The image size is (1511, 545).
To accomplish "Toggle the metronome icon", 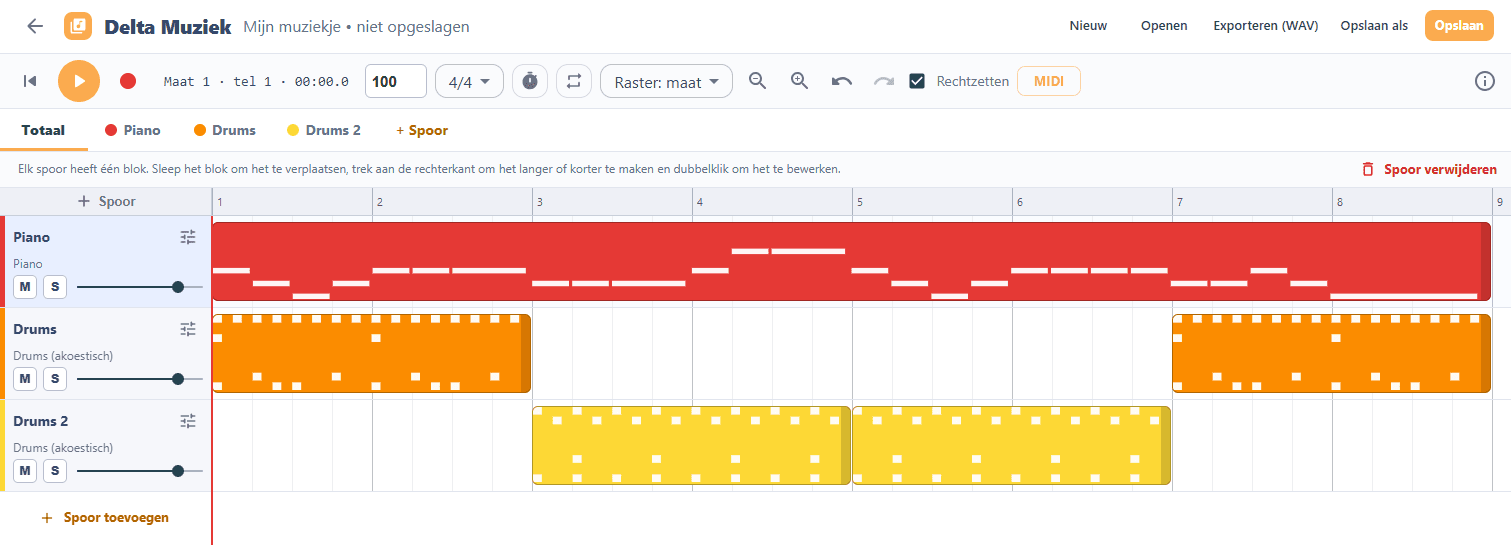I will coord(530,81).
